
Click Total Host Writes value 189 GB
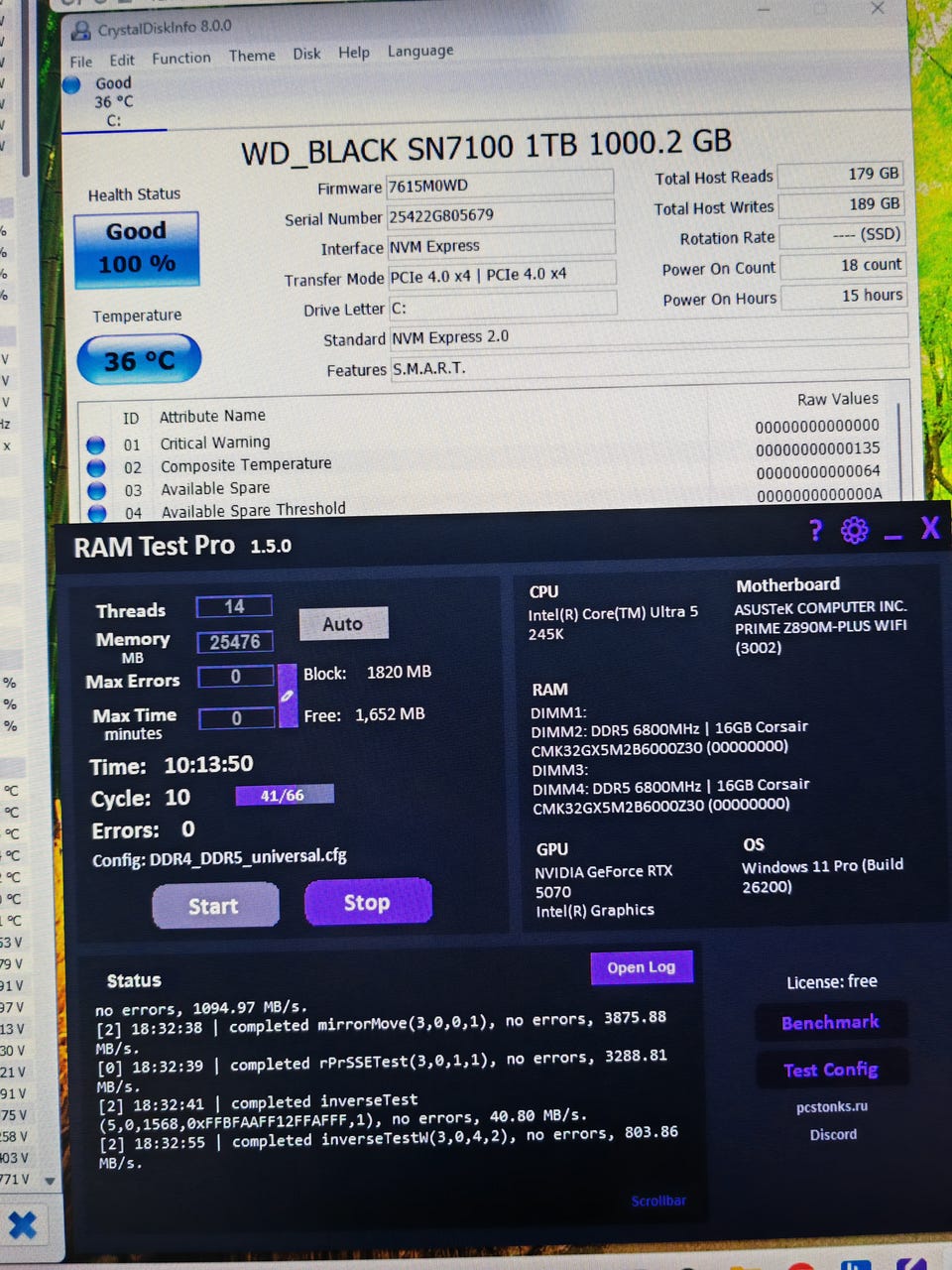pyautogui.click(x=842, y=204)
